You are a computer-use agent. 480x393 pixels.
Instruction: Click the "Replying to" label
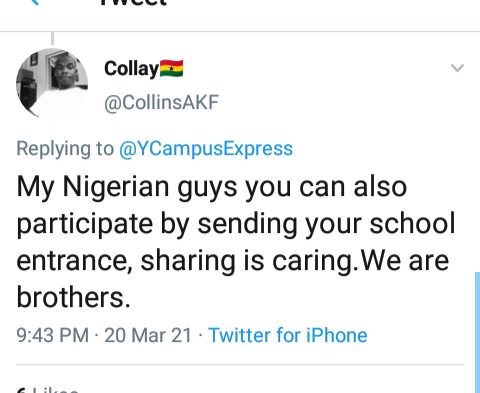[x=65, y=149]
